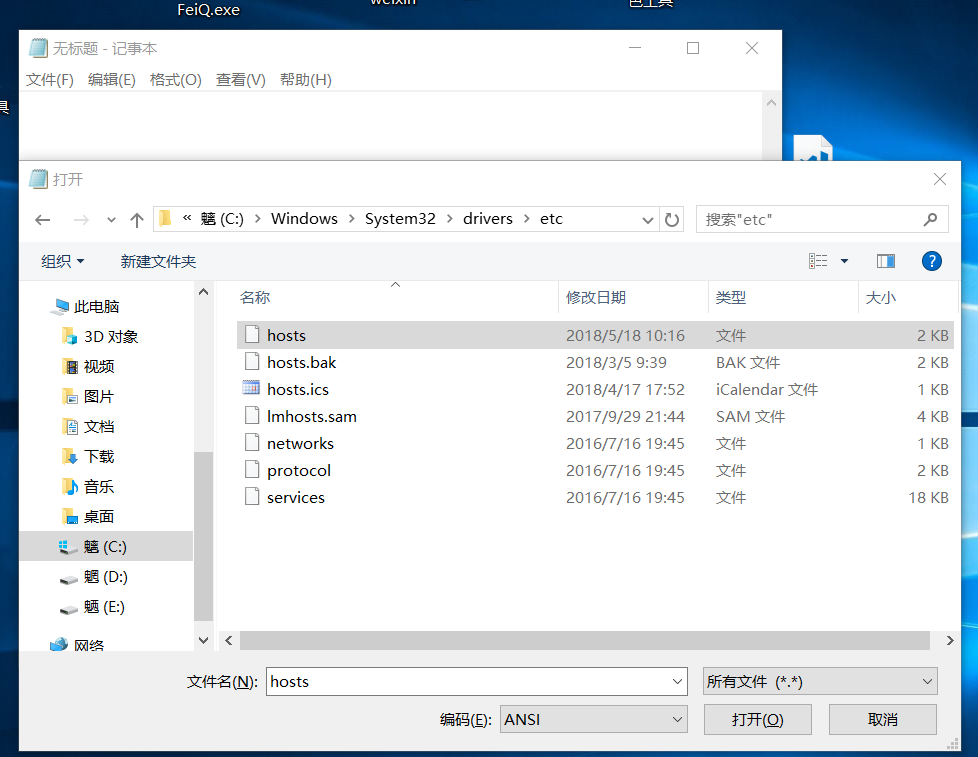Refresh the etc folder listing
This screenshot has width=978, height=757.
pos(672,219)
